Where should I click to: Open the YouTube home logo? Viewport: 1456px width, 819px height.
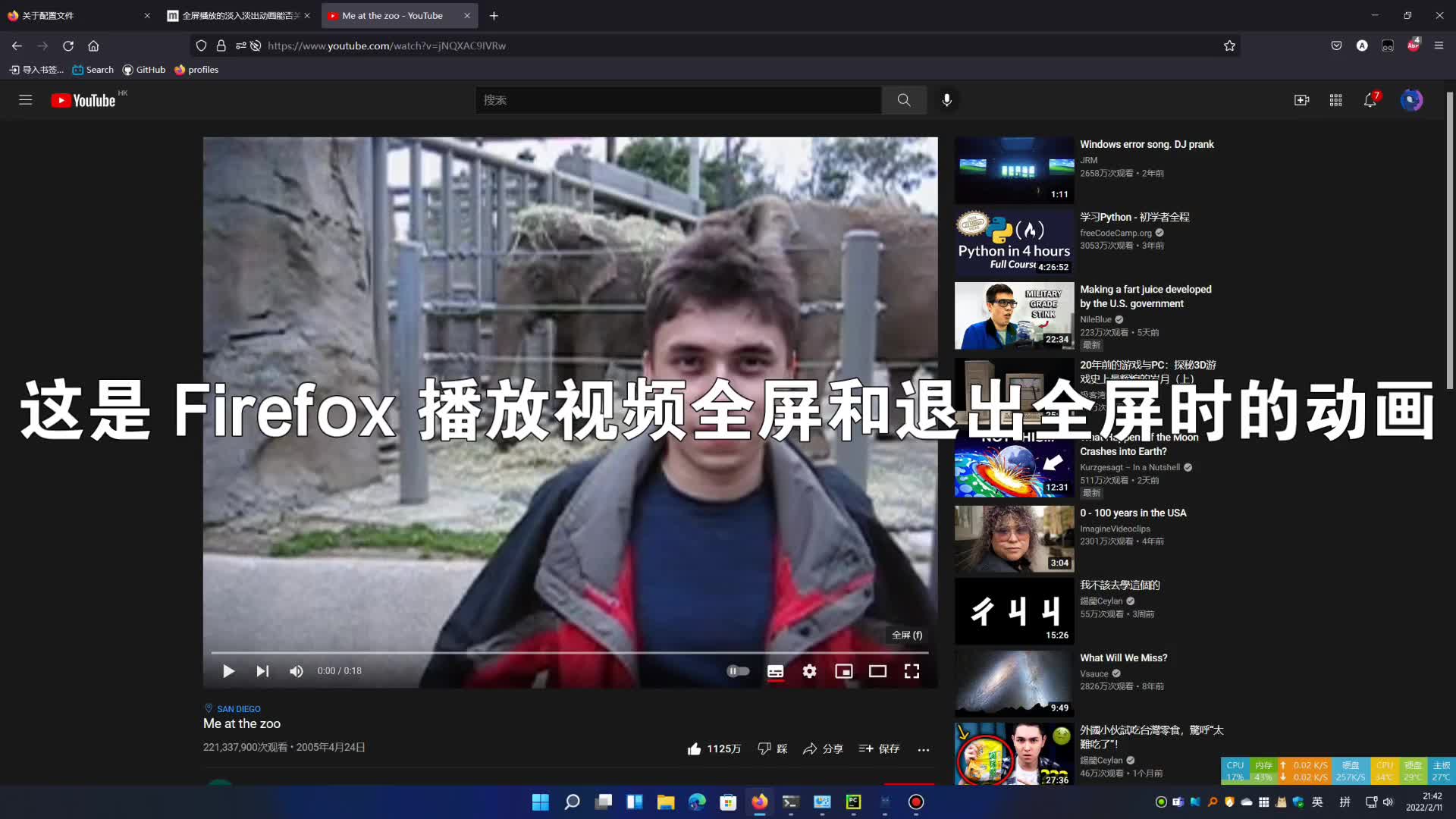click(x=83, y=99)
